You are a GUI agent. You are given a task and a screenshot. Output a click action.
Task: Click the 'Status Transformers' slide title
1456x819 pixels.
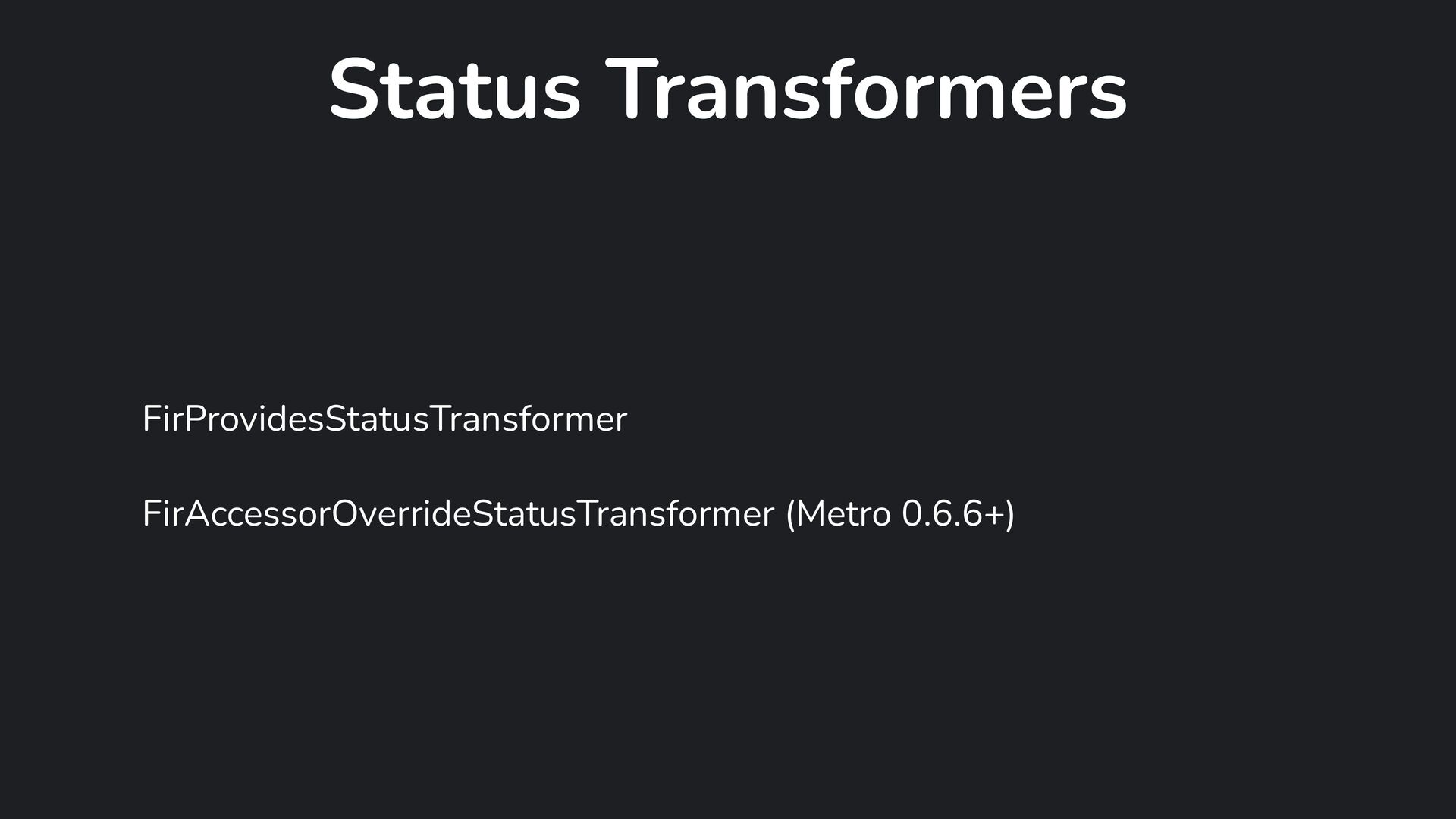pyautogui.click(x=728, y=89)
